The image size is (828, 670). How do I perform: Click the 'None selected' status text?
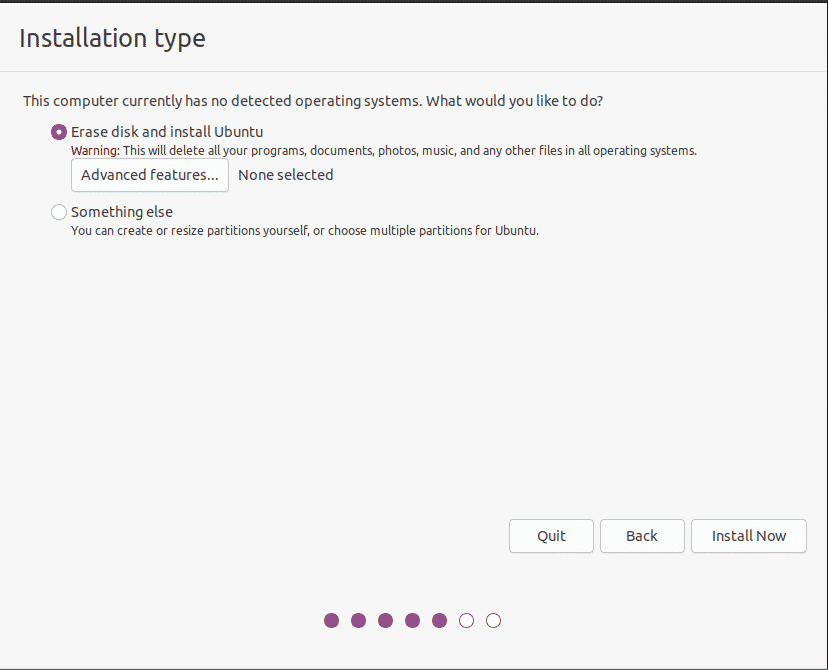tap(286, 175)
